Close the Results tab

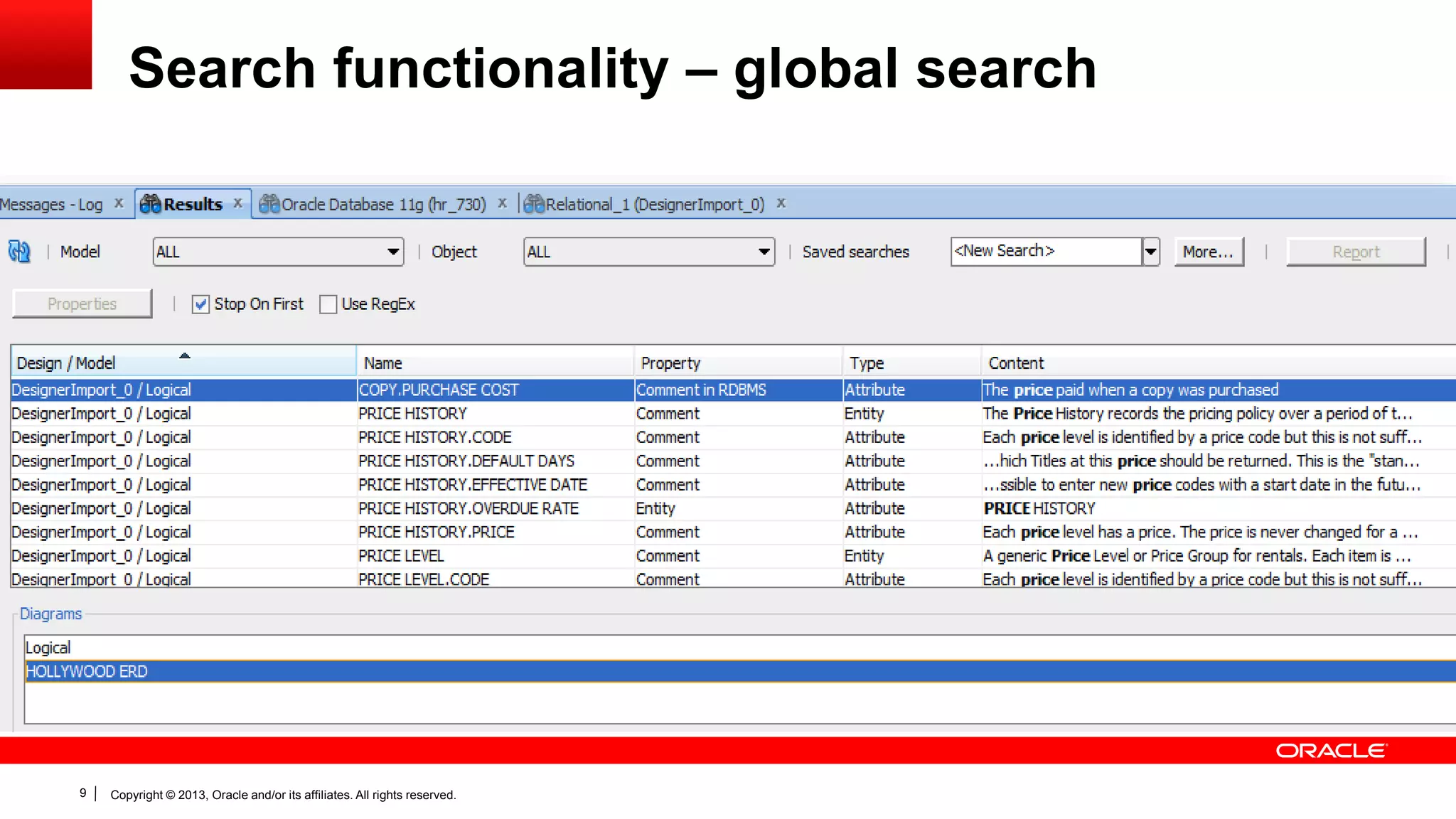[x=238, y=203]
